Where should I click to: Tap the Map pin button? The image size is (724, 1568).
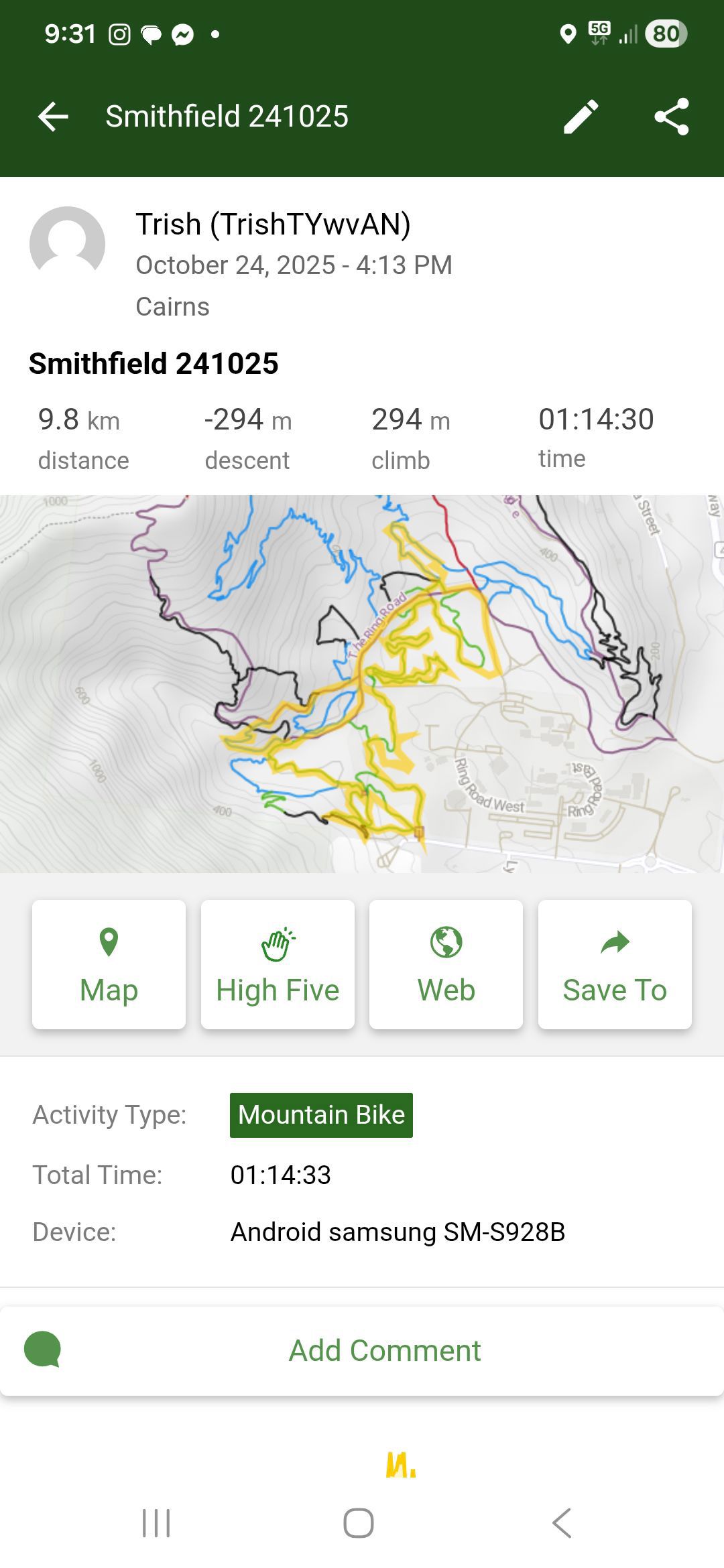click(x=109, y=964)
